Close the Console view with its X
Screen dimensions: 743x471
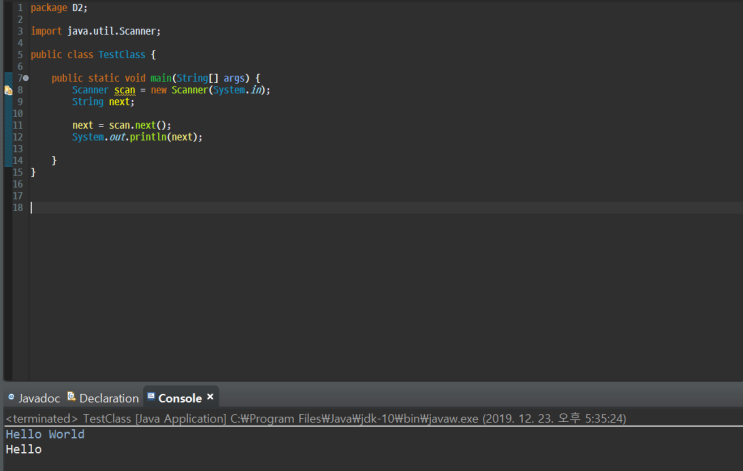[x=210, y=397]
